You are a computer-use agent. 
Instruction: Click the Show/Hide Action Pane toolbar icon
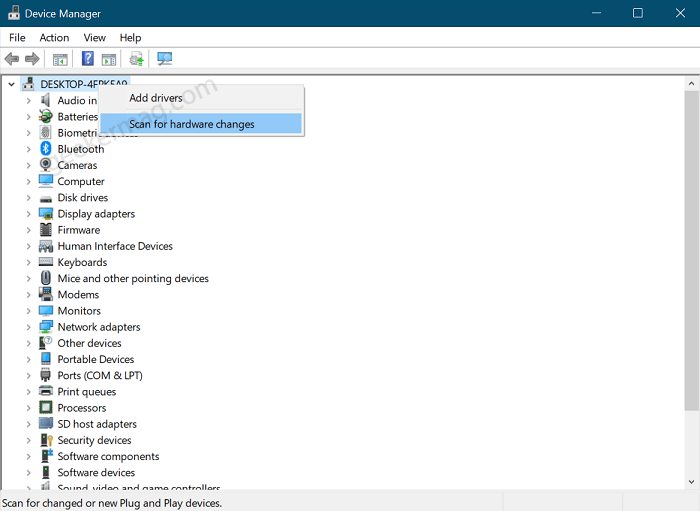tap(109, 59)
